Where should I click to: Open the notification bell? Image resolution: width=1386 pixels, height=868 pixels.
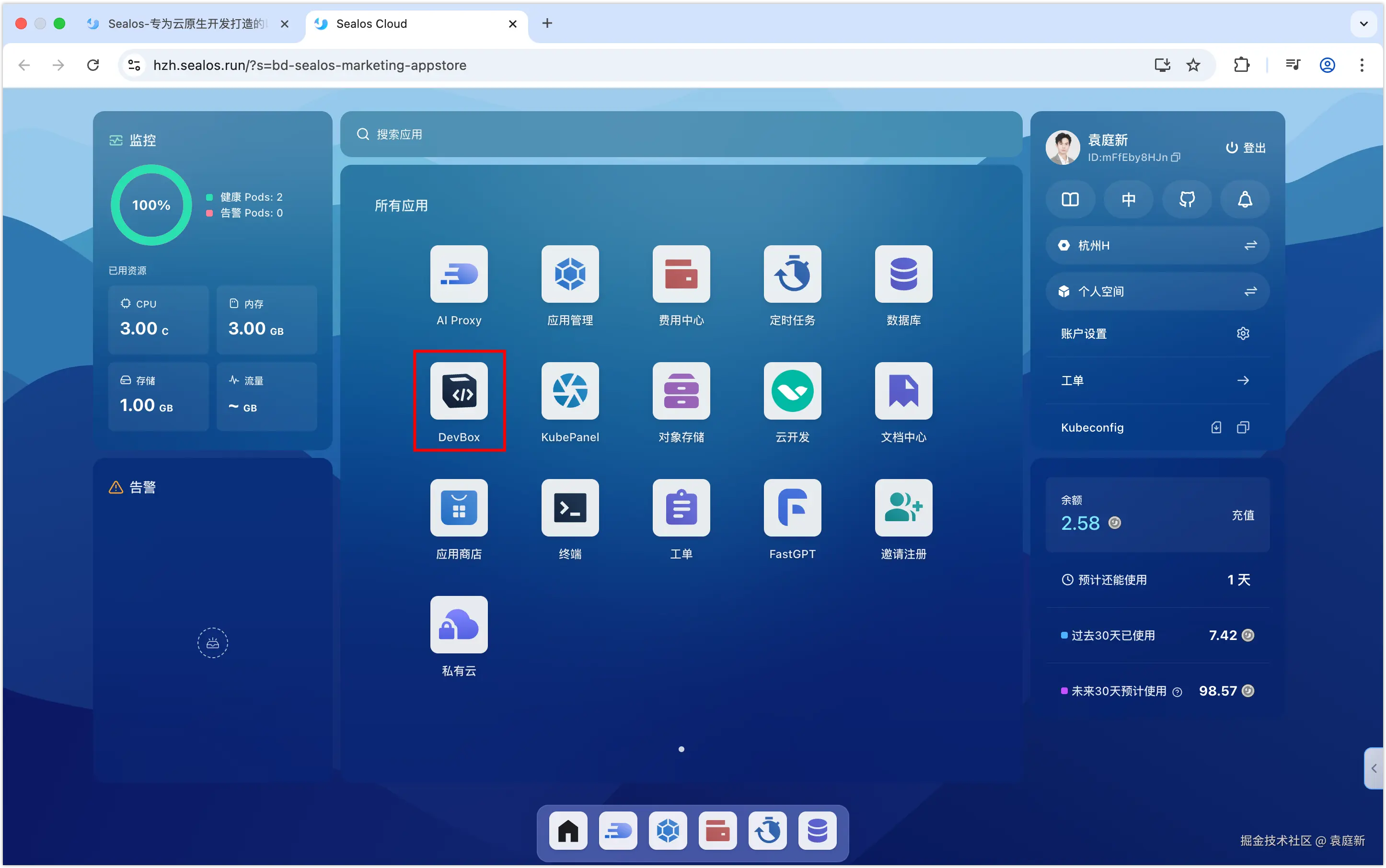(1244, 199)
